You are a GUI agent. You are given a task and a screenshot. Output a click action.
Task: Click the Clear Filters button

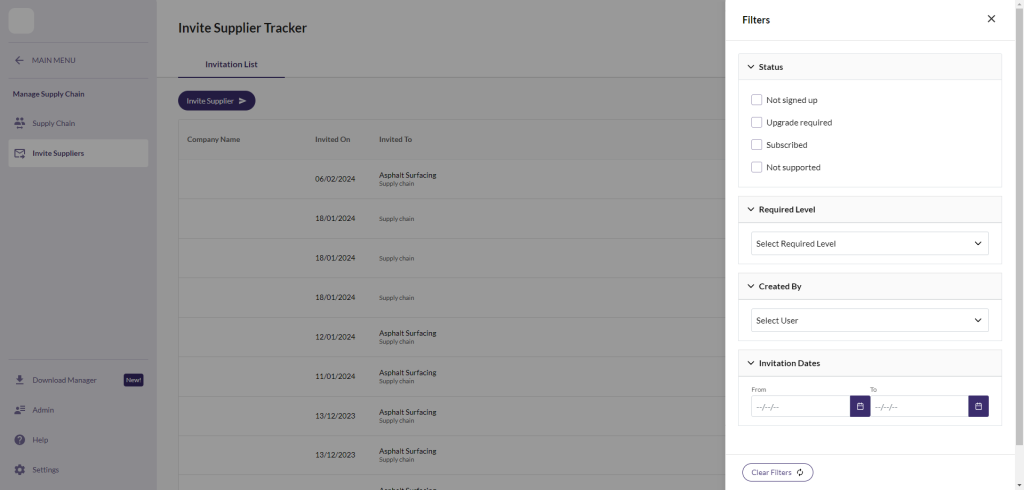tap(777, 472)
